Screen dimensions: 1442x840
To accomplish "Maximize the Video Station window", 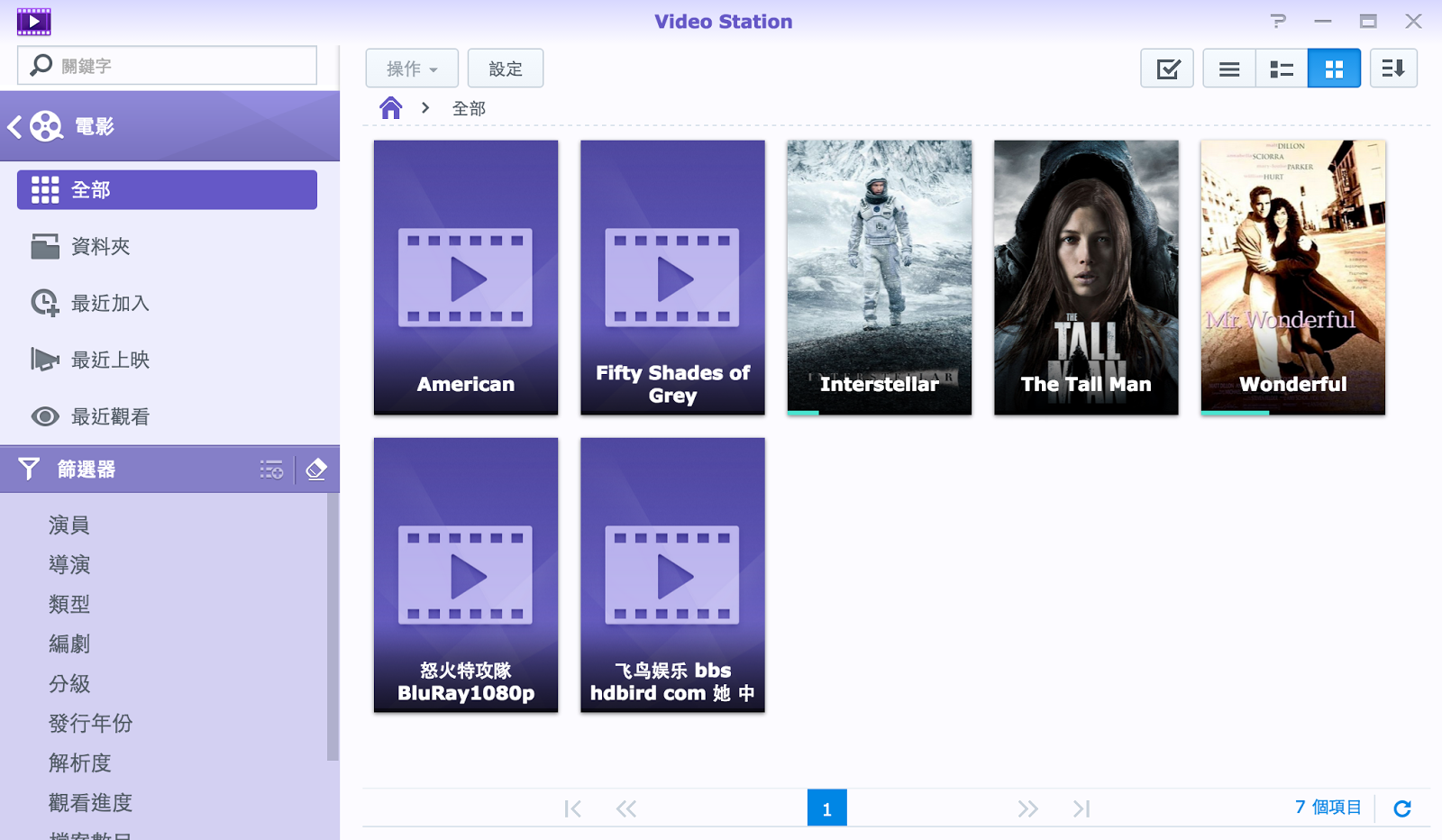I will pyautogui.click(x=1368, y=21).
